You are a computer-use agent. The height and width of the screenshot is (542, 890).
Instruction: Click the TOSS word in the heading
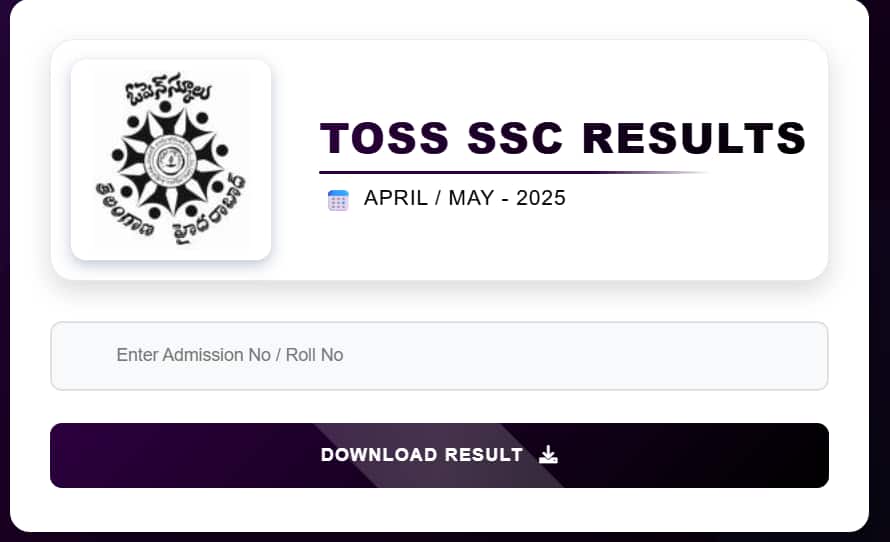tap(385, 138)
